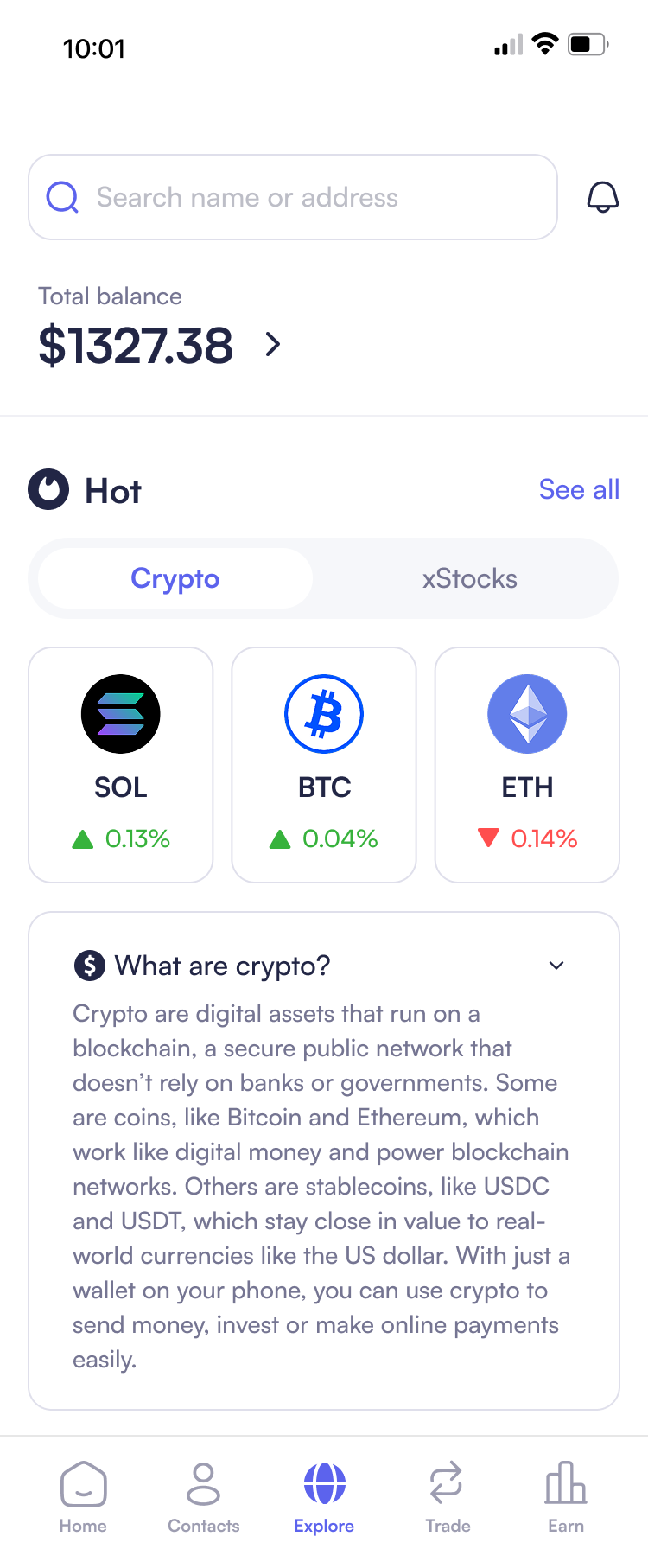Select the Explore navigation item
The height and width of the screenshot is (1568, 648).
tap(324, 1497)
